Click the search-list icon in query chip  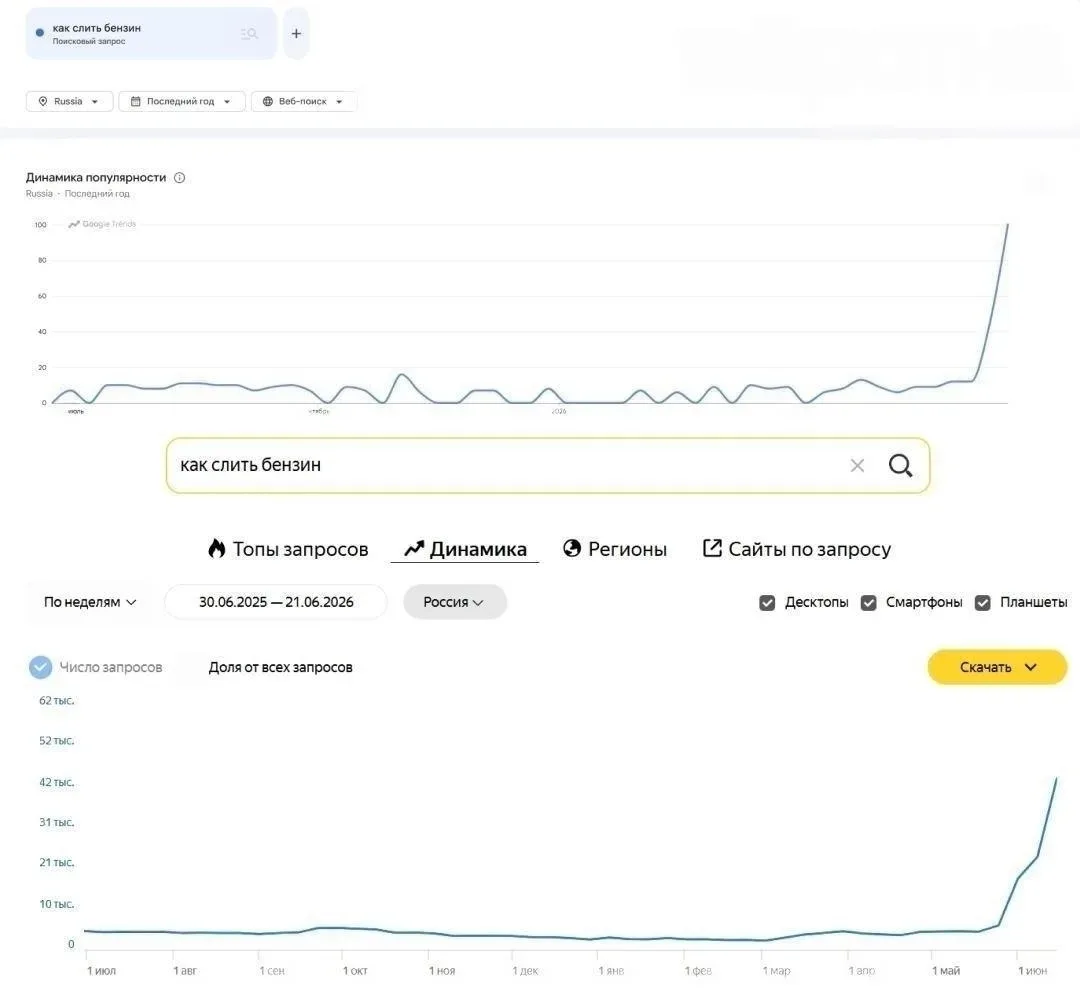click(249, 34)
